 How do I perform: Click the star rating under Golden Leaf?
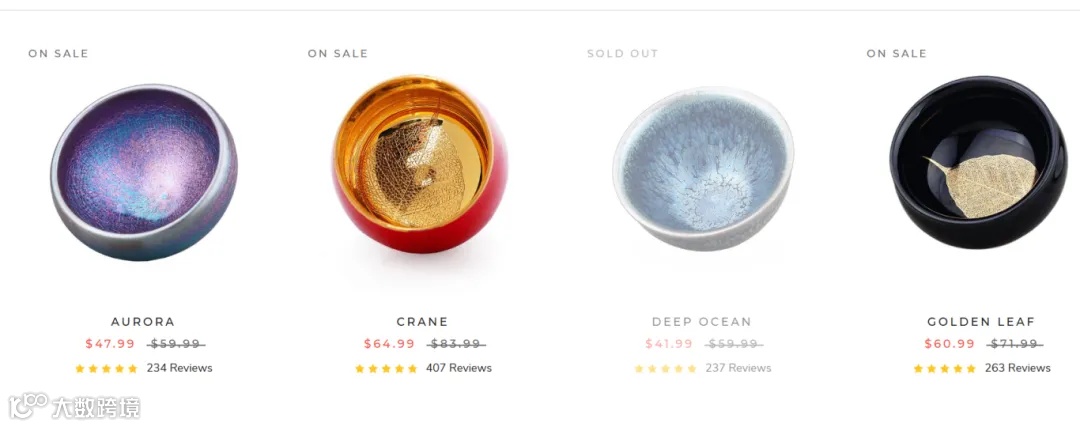[944, 368]
